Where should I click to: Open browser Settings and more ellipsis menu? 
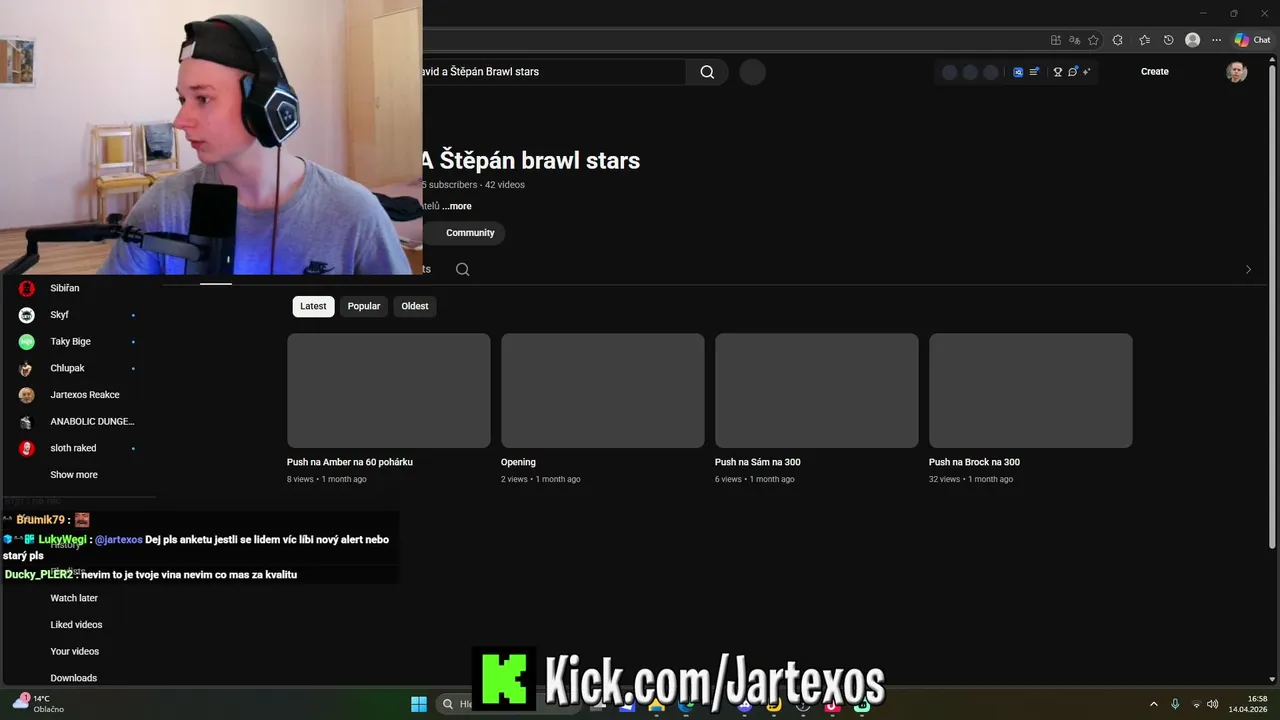click(x=1216, y=40)
